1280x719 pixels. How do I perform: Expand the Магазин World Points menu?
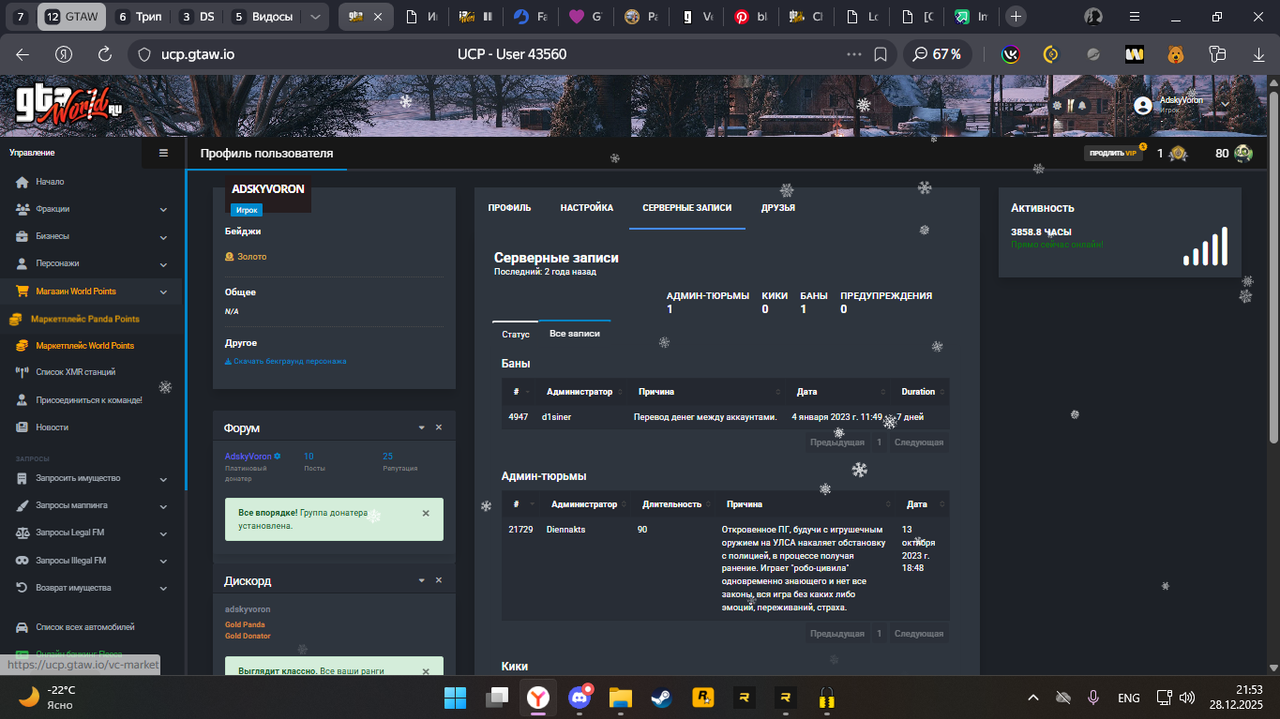(x=92, y=291)
